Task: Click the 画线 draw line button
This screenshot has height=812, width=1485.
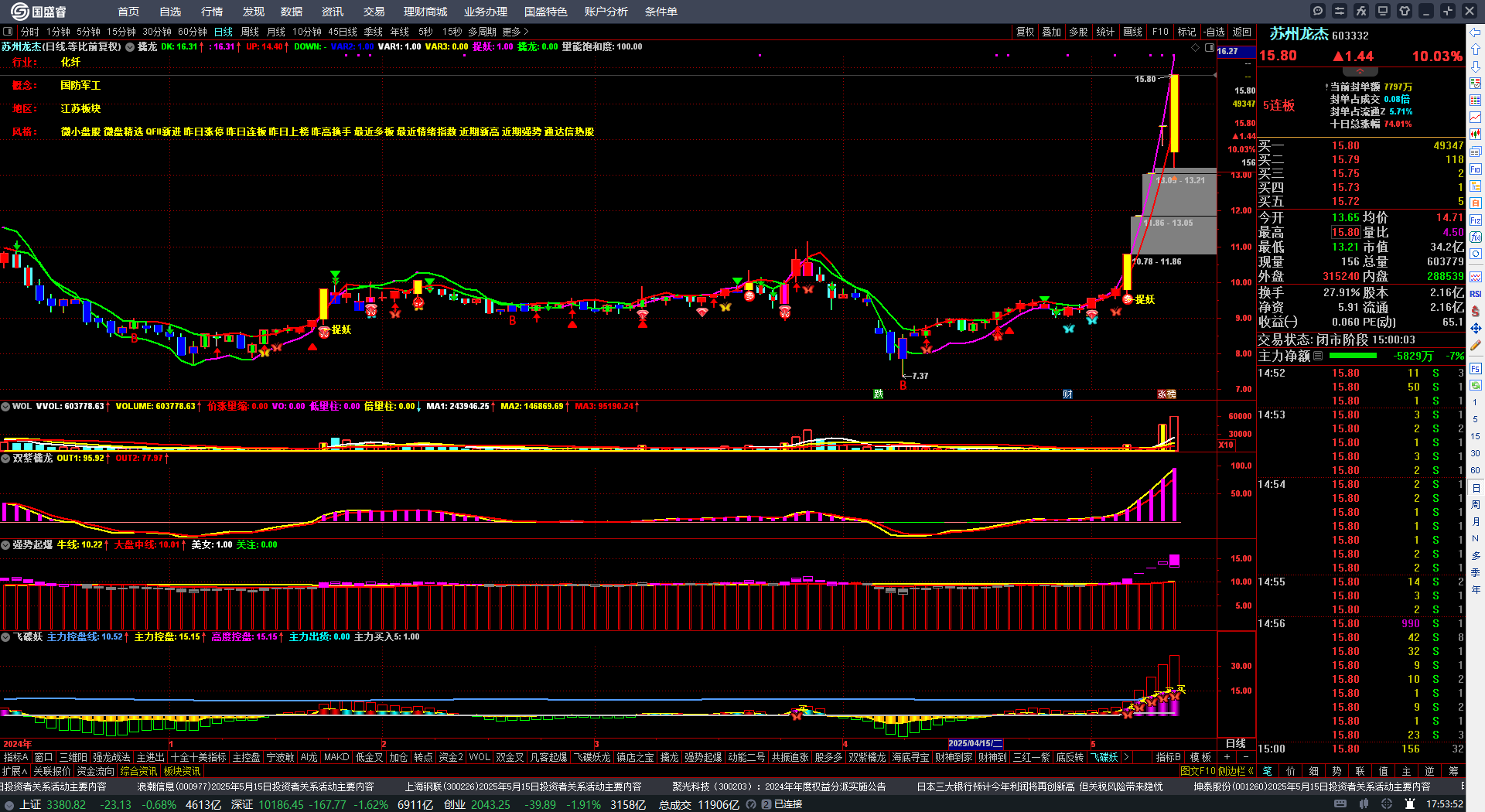Action: pos(1132,32)
